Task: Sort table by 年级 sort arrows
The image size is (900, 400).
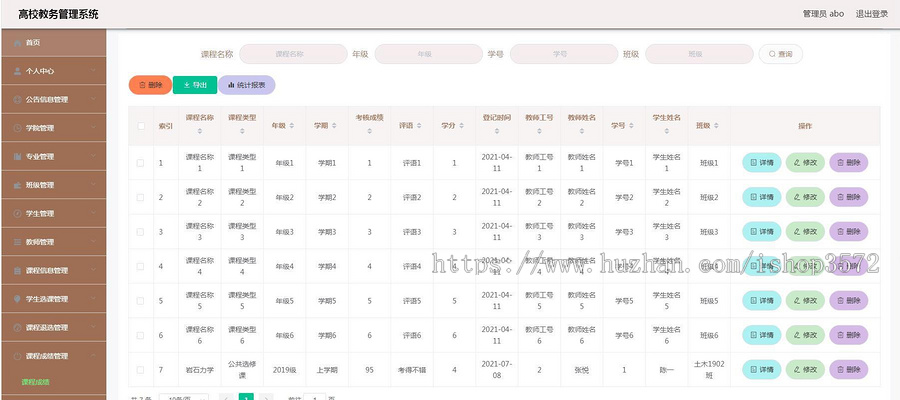Action: [292, 126]
